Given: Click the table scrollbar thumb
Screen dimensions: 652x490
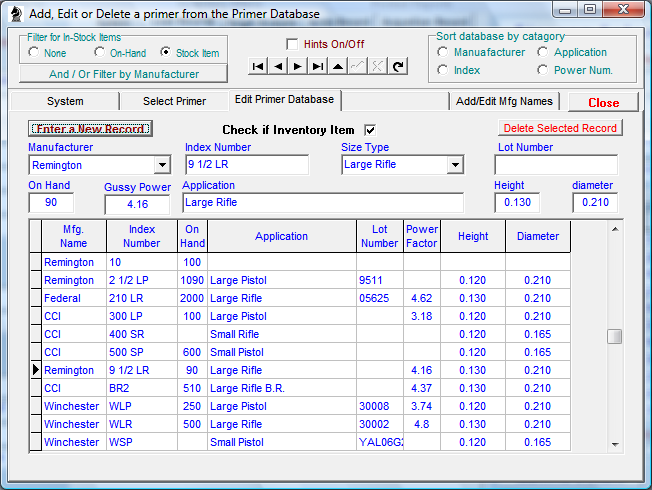Looking at the screenshot, I should coord(615,337).
